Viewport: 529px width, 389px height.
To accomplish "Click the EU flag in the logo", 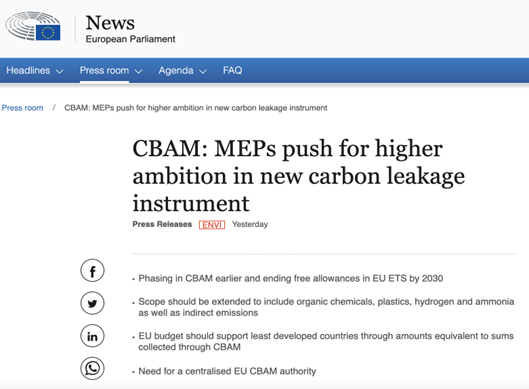I will click(x=48, y=33).
